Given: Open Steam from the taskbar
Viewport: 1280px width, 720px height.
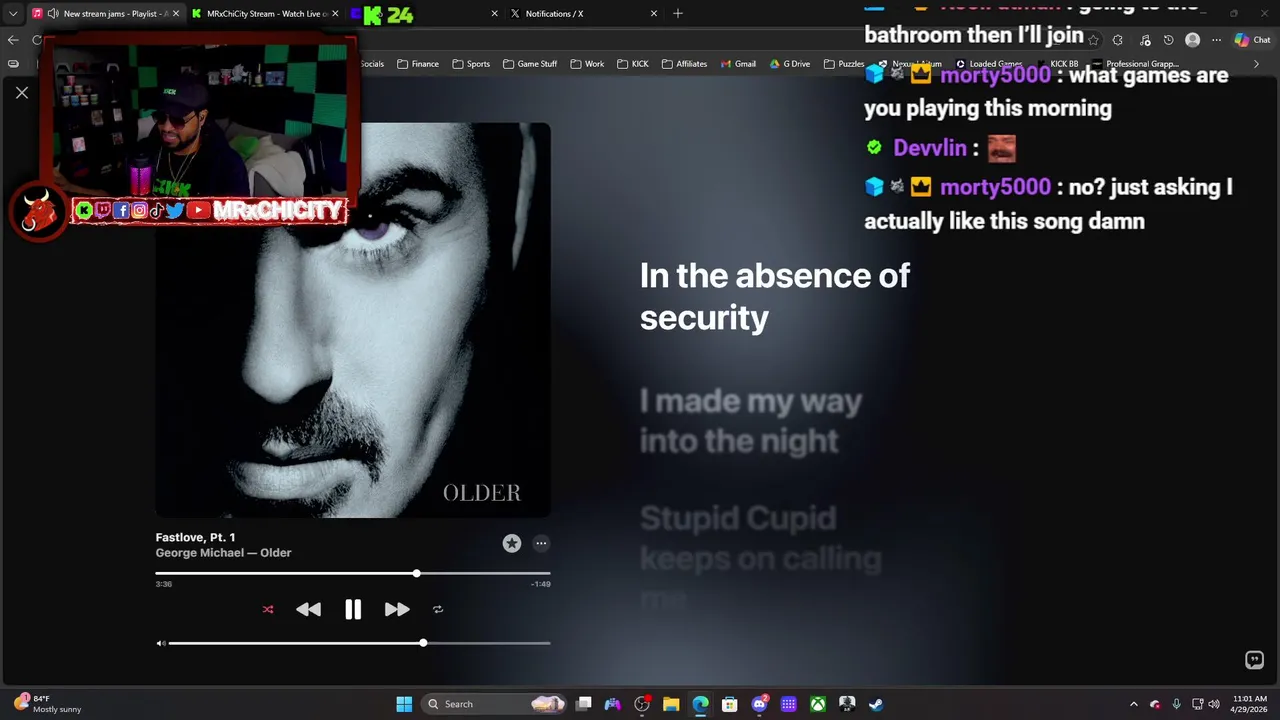Looking at the screenshot, I should [x=876, y=704].
